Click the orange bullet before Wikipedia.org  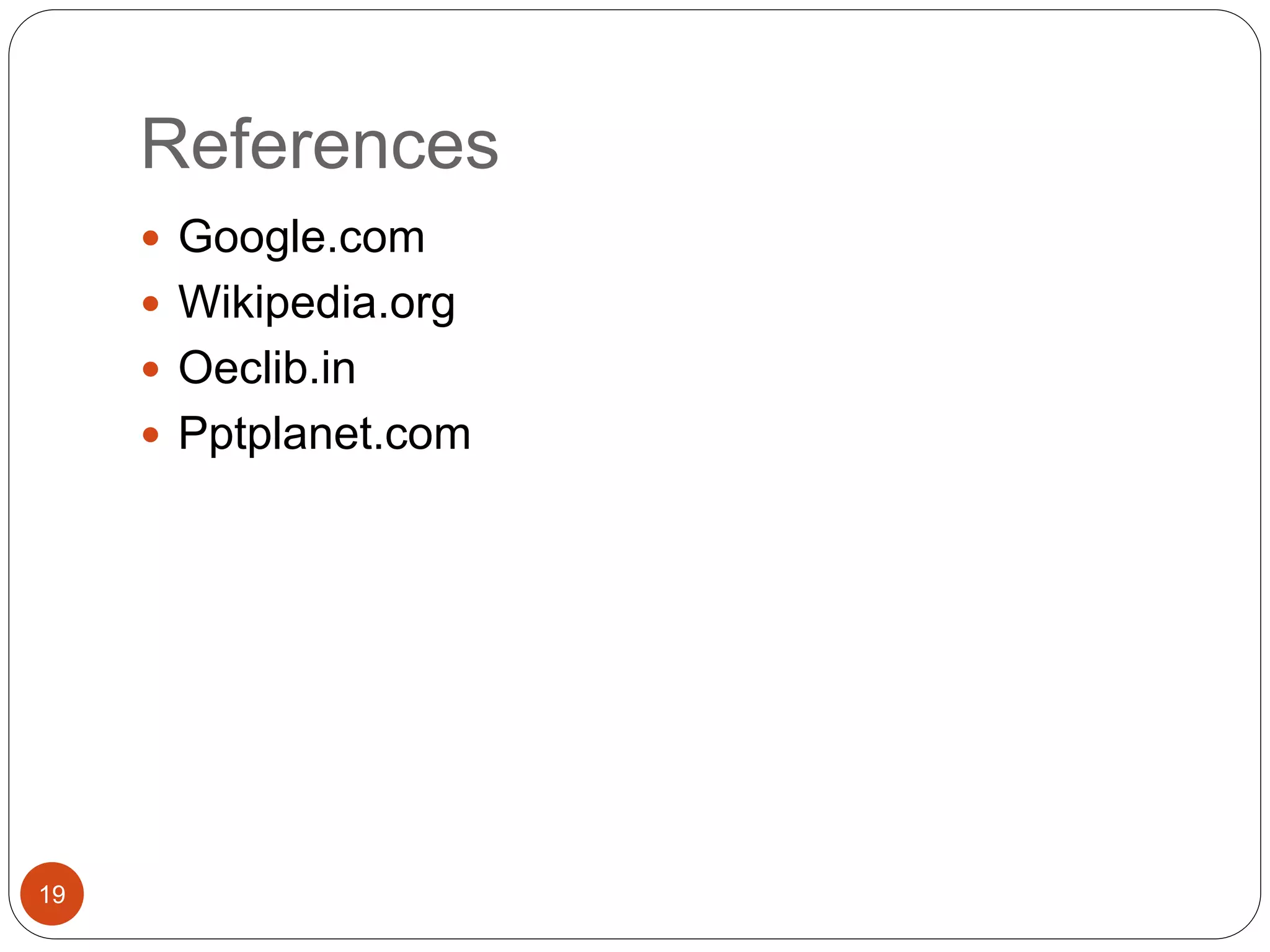[150, 304]
